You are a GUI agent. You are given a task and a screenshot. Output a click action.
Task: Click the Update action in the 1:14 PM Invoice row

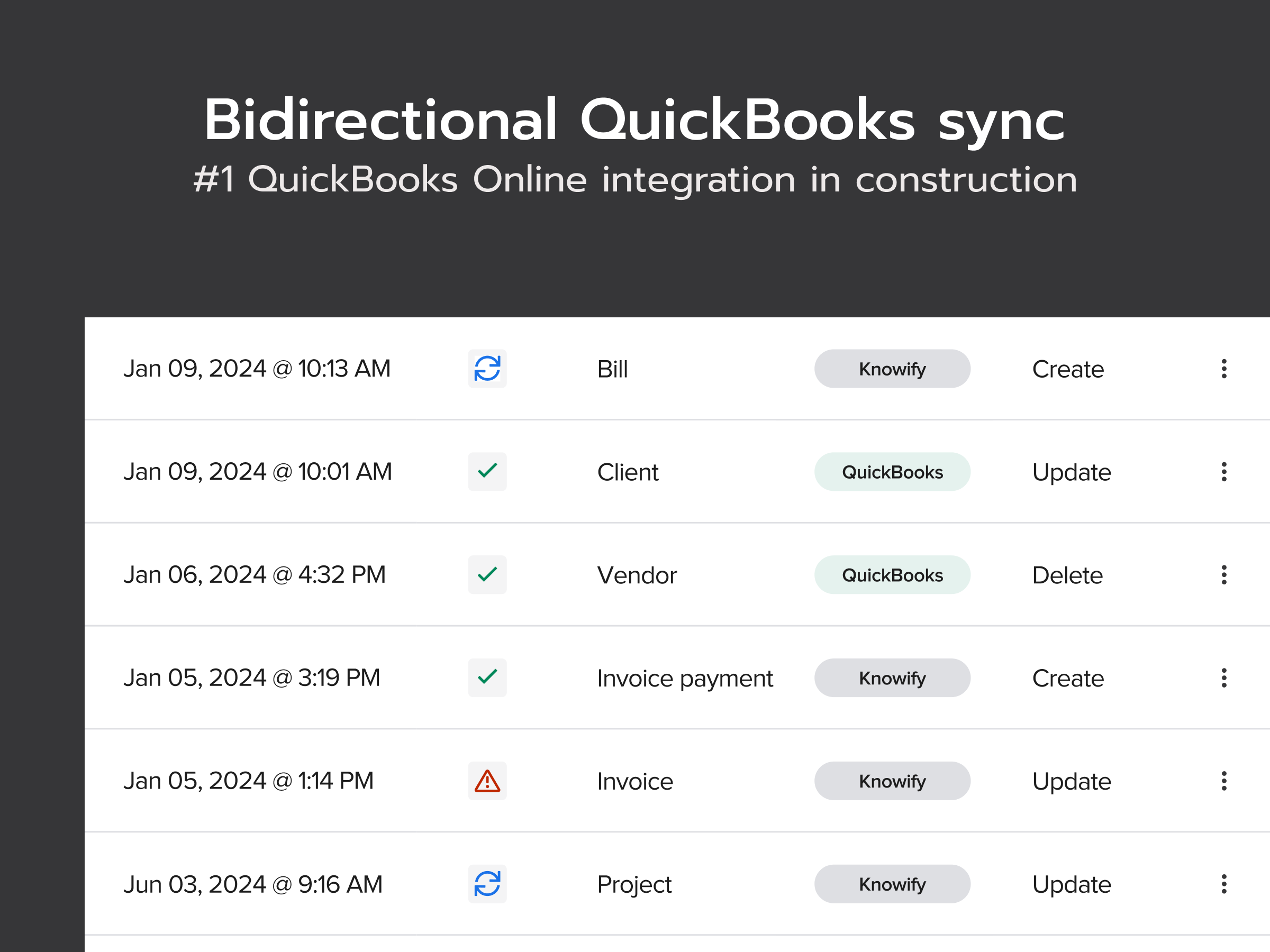1072,782
